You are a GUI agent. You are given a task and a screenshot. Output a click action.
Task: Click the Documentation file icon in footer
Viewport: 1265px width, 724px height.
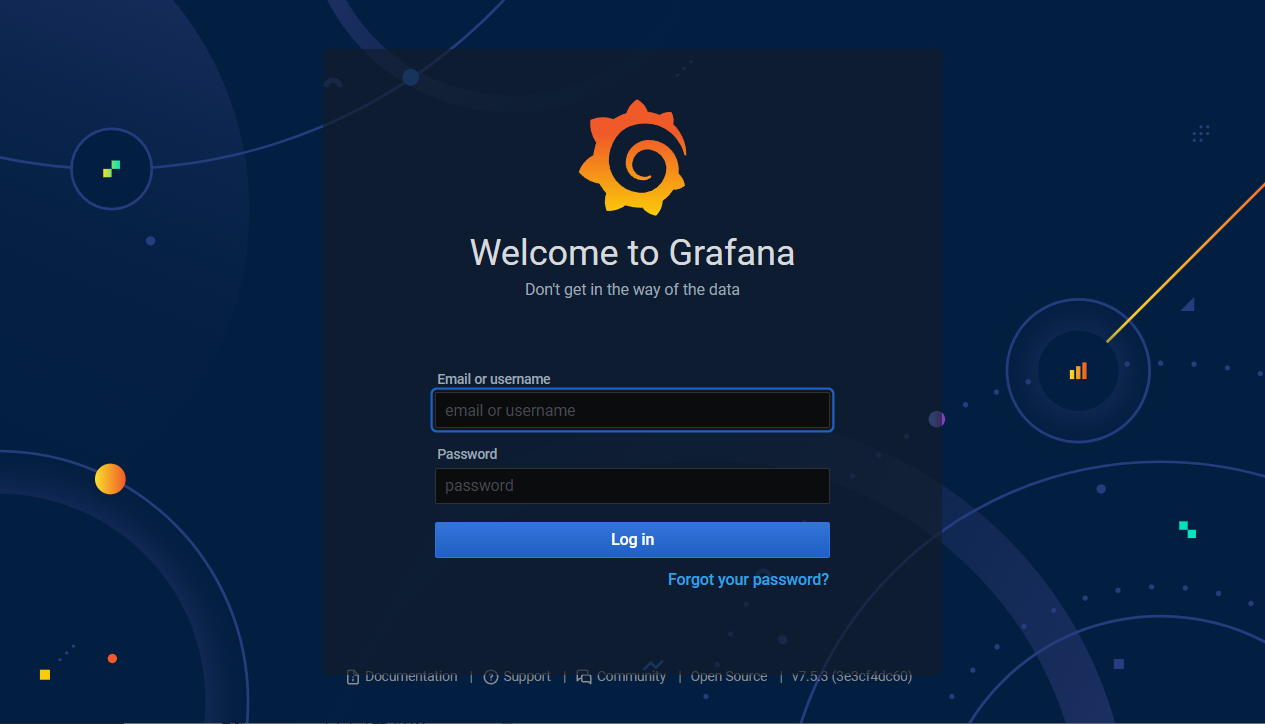(x=352, y=677)
